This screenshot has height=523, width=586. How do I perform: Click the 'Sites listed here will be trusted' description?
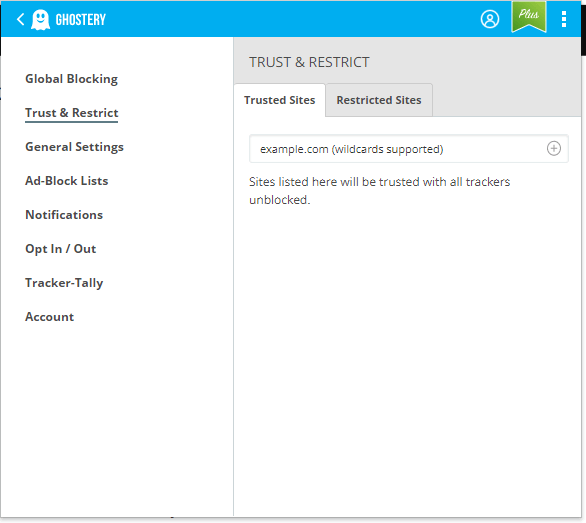click(x=379, y=191)
